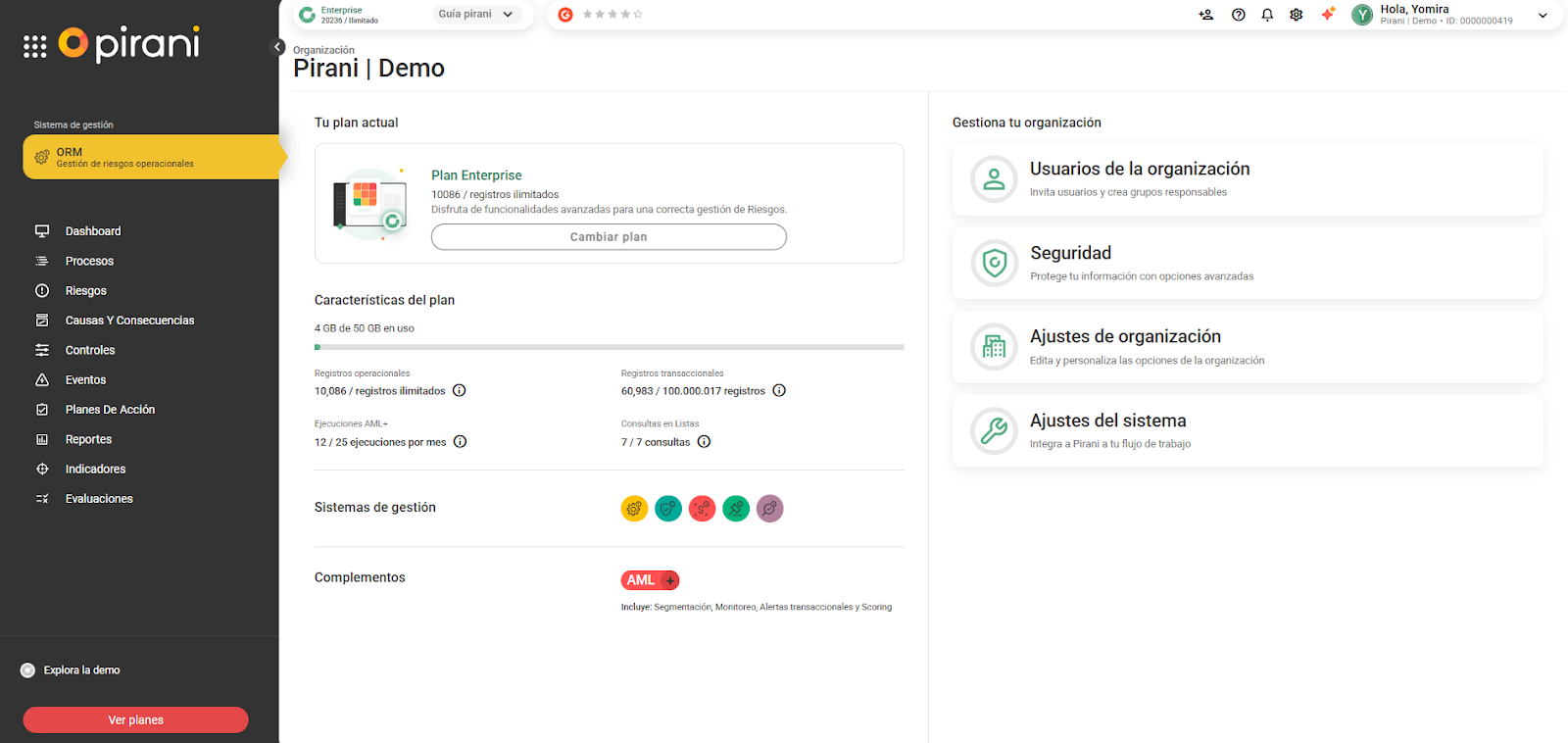
Task: Navigate to Controles
Action: [90, 350]
